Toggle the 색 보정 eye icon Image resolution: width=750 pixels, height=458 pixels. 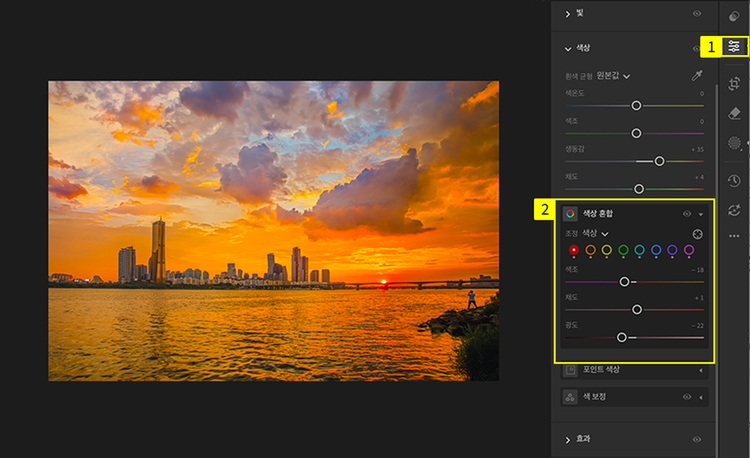point(687,397)
